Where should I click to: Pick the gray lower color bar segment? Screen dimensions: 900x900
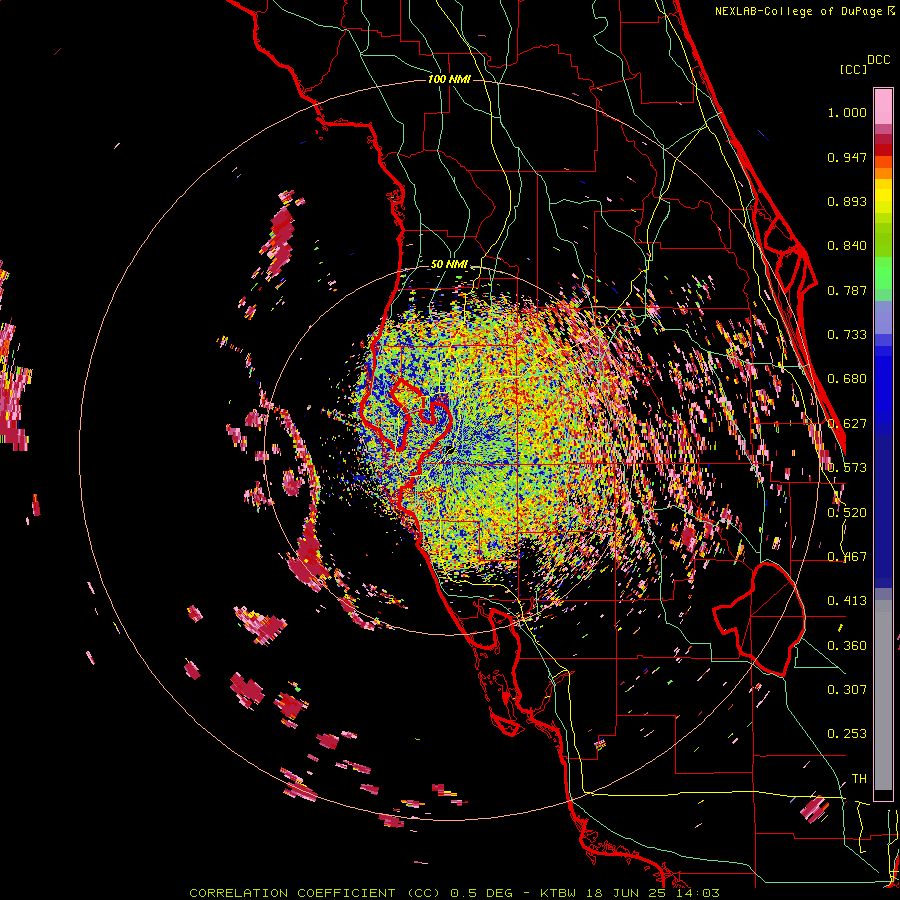point(883,695)
